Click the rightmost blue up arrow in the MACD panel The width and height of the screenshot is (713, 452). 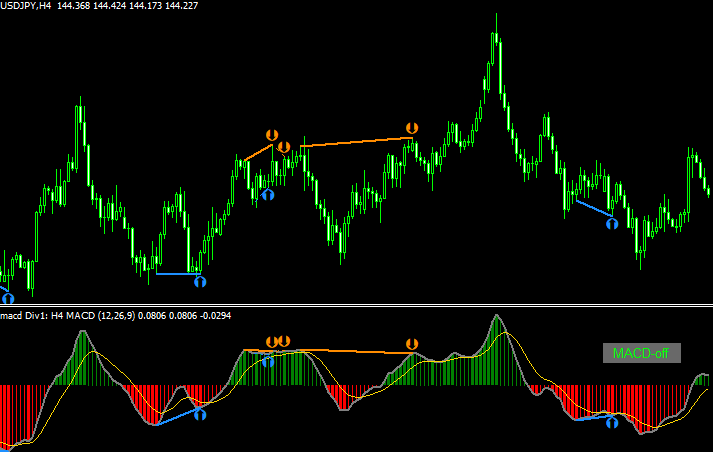coord(612,423)
